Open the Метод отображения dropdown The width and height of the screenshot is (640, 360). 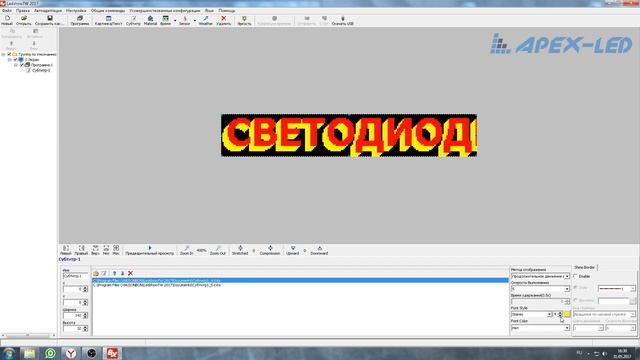pyautogui.click(x=567, y=276)
